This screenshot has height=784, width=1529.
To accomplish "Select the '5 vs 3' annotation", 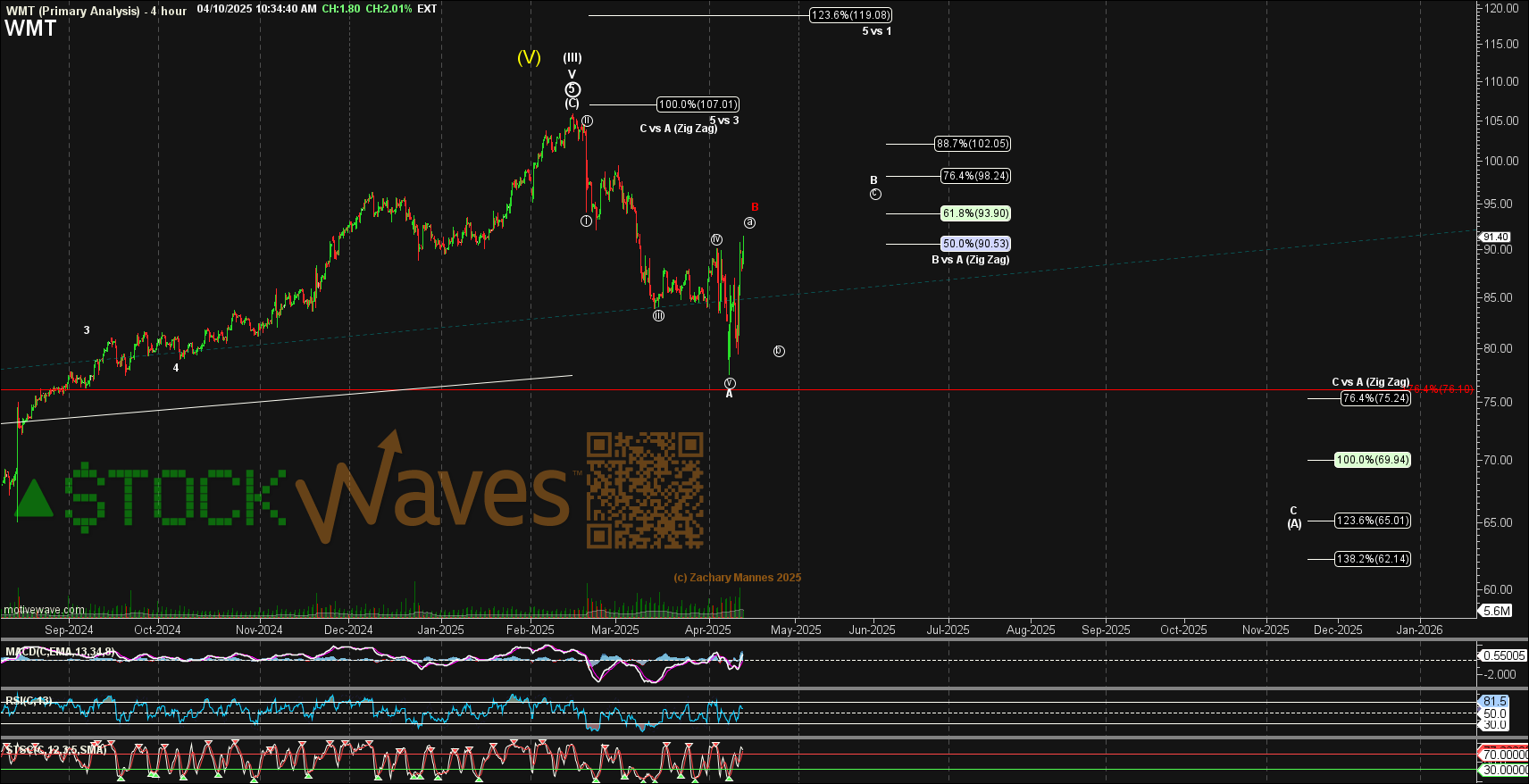I will (724, 121).
